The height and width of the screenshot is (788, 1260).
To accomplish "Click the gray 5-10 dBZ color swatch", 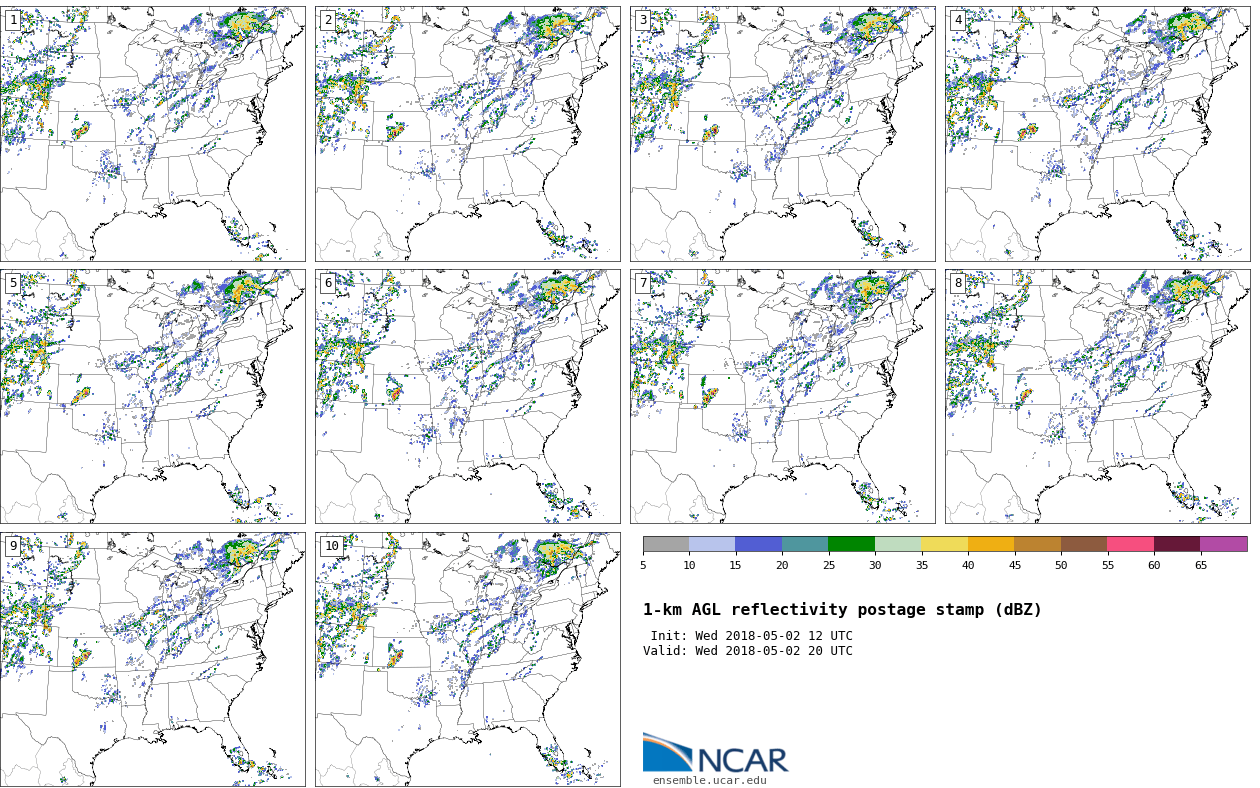I will (666, 544).
